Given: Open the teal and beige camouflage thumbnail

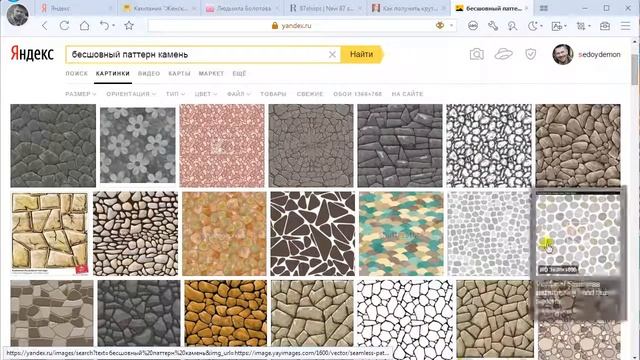Looking at the screenshot, I should [x=401, y=234].
